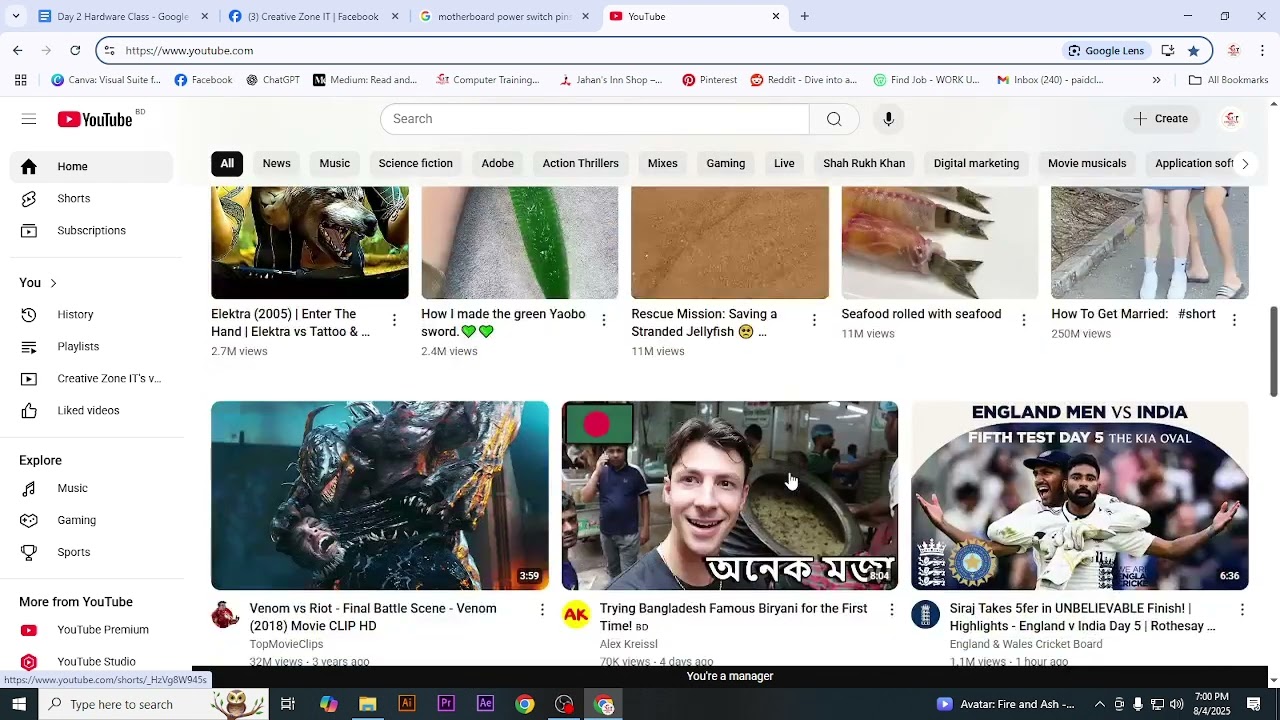Image resolution: width=1280 pixels, height=720 pixels.
Task: Open a new browser tab
Action: [x=804, y=16]
